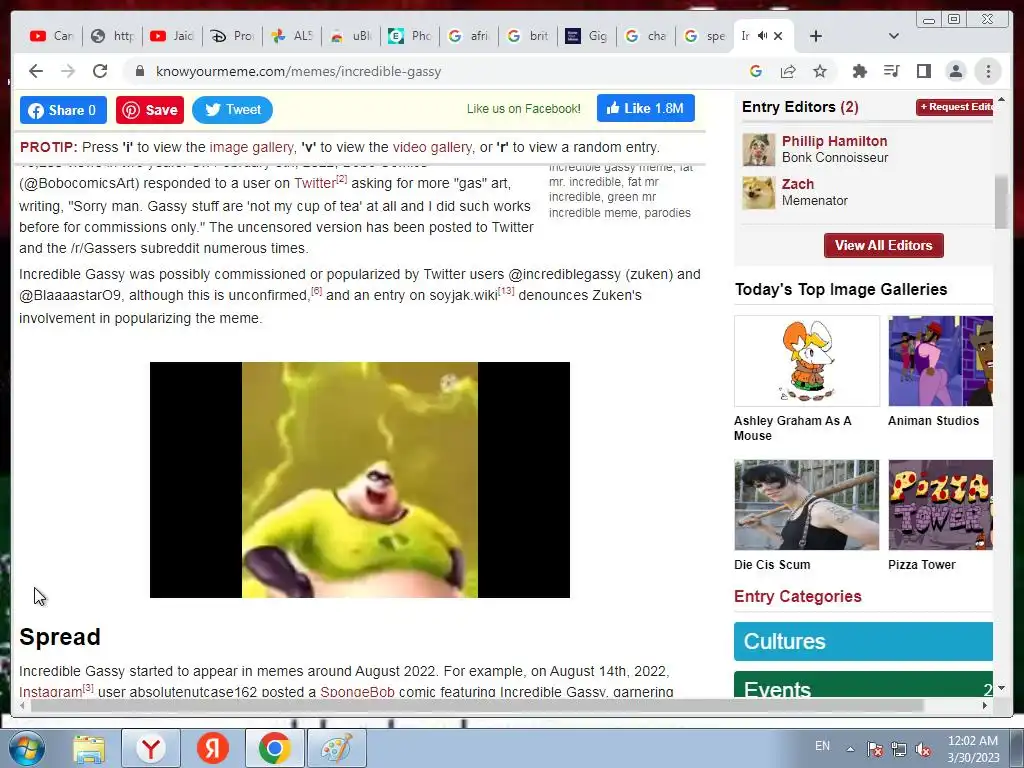Reload the current page

tap(100, 71)
